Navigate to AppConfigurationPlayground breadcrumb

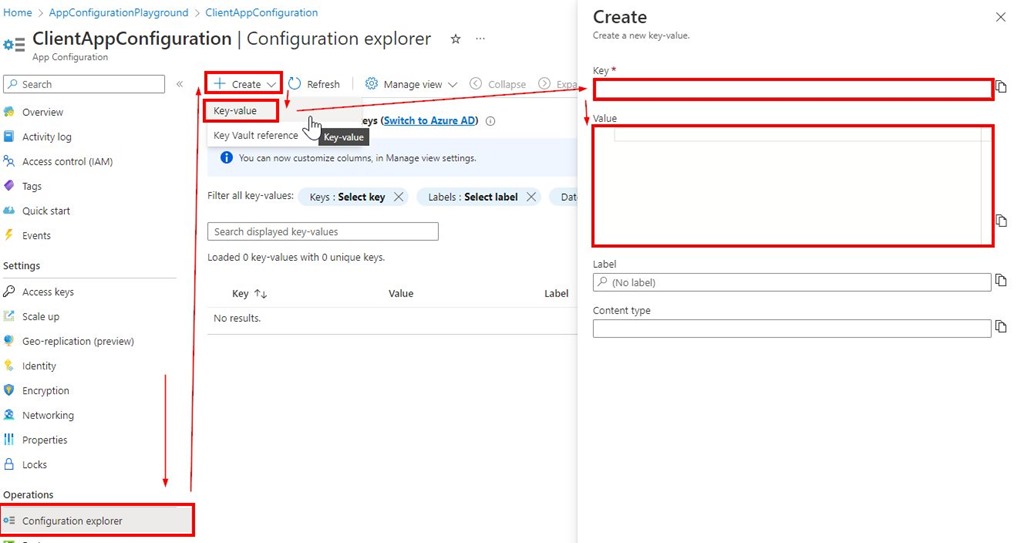pos(118,13)
